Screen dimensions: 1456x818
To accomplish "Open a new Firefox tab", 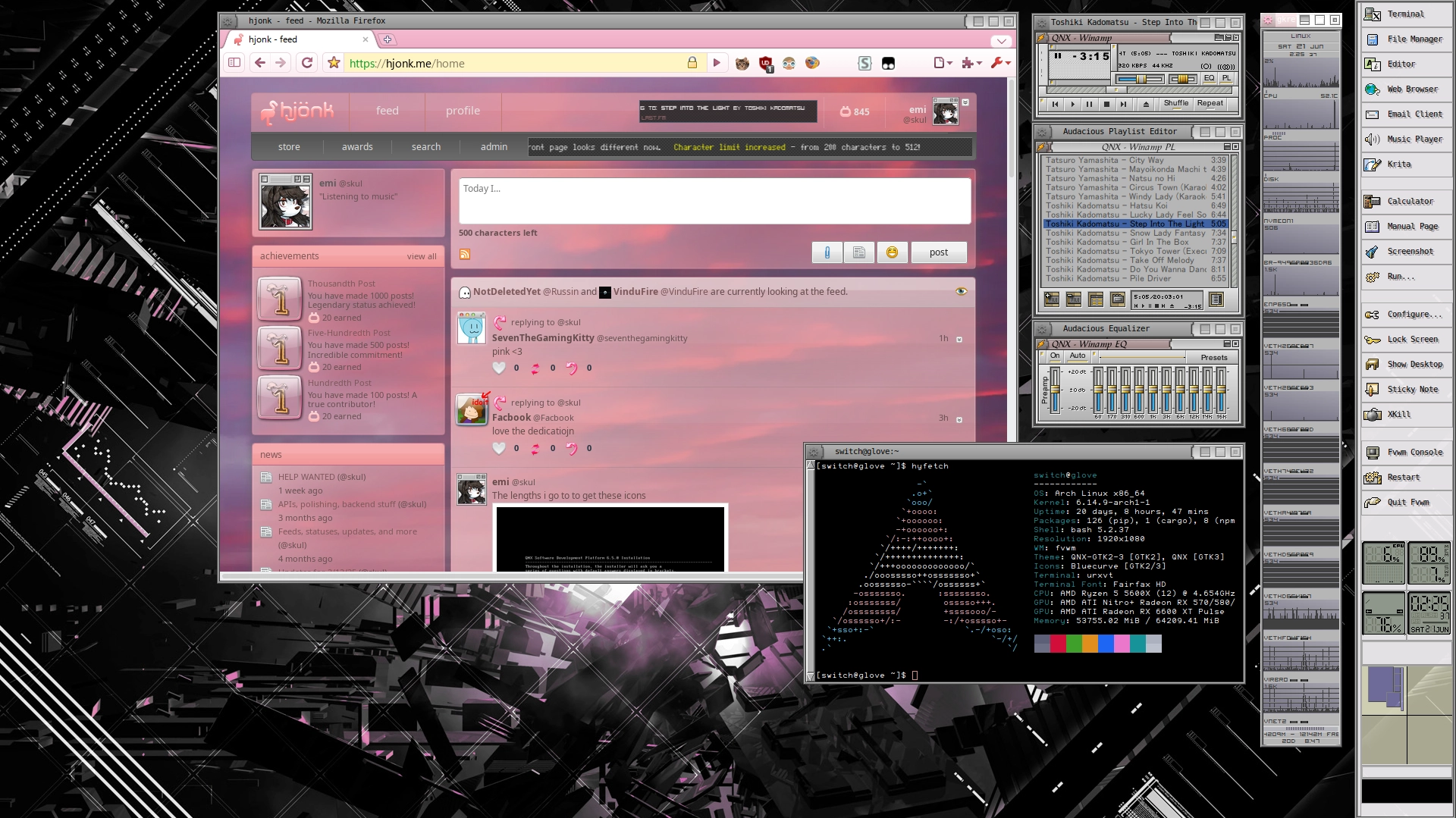I will click(388, 39).
